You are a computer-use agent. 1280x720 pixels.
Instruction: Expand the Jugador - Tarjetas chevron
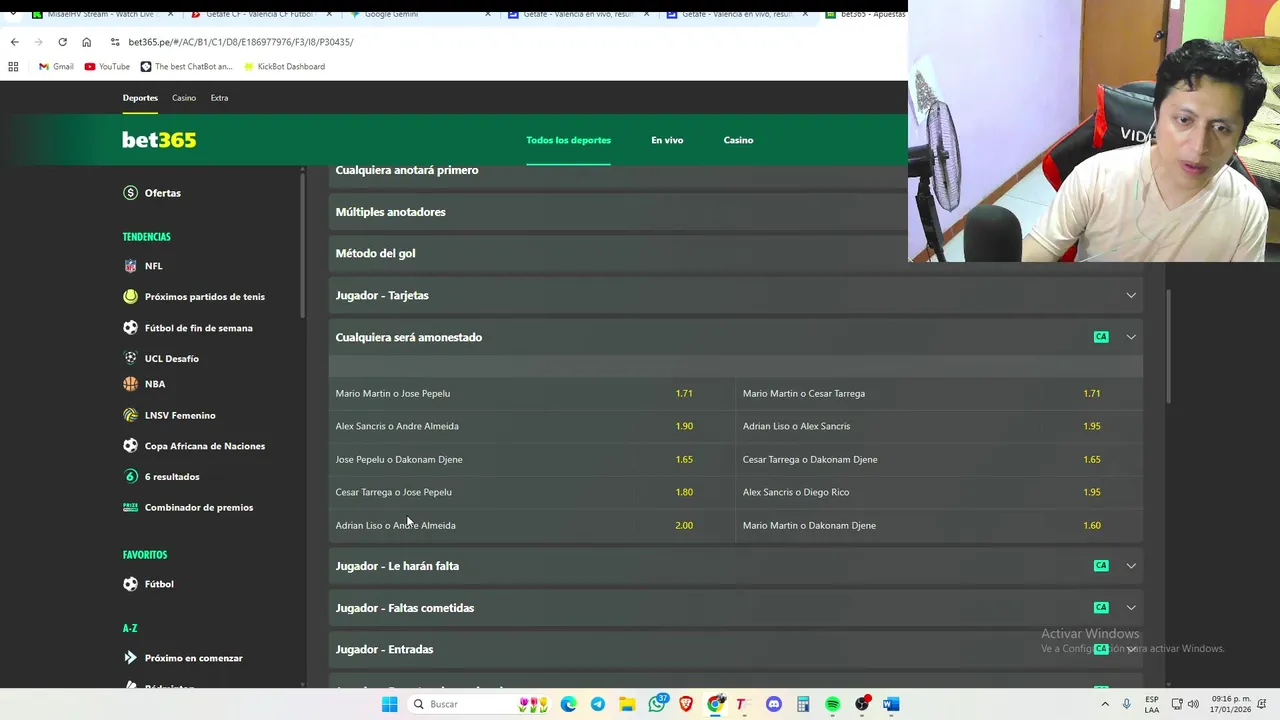(1131, 295)
